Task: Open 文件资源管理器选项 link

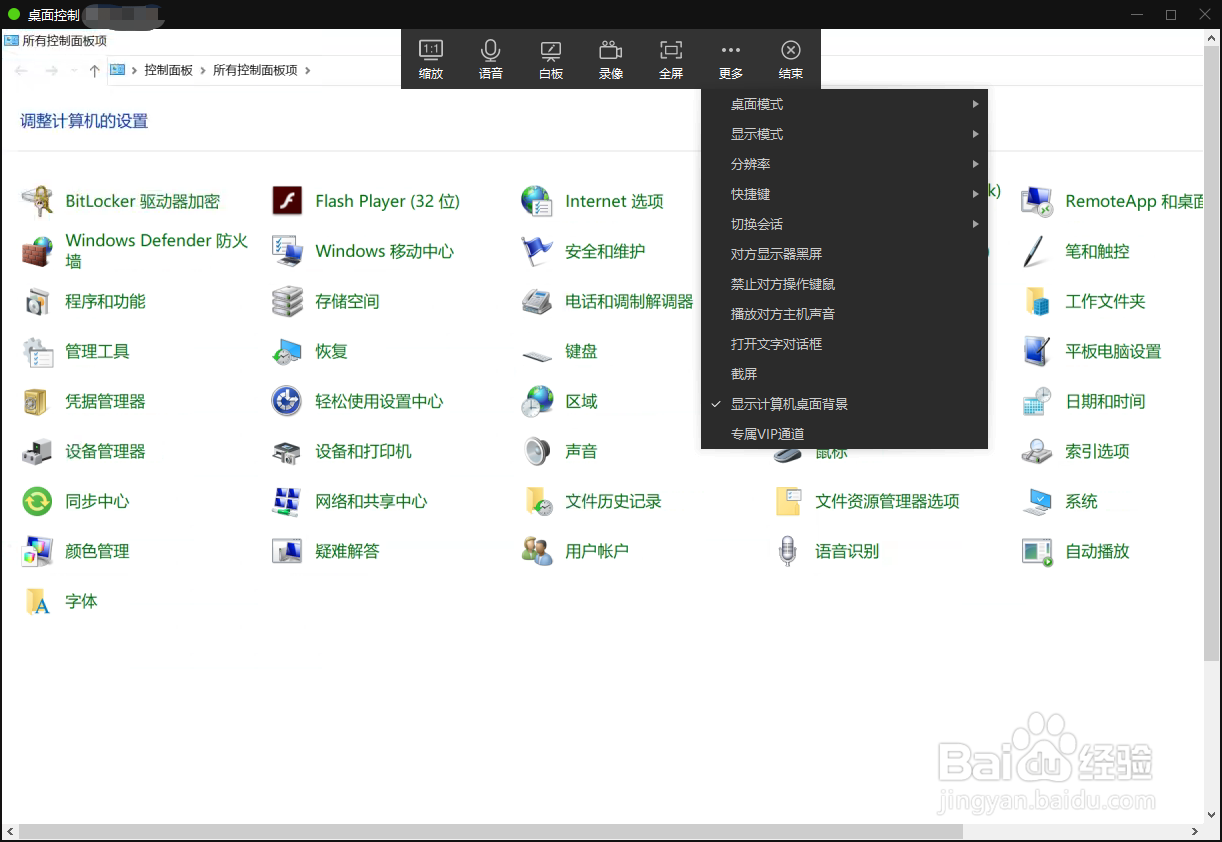Action: pos(887,501)
